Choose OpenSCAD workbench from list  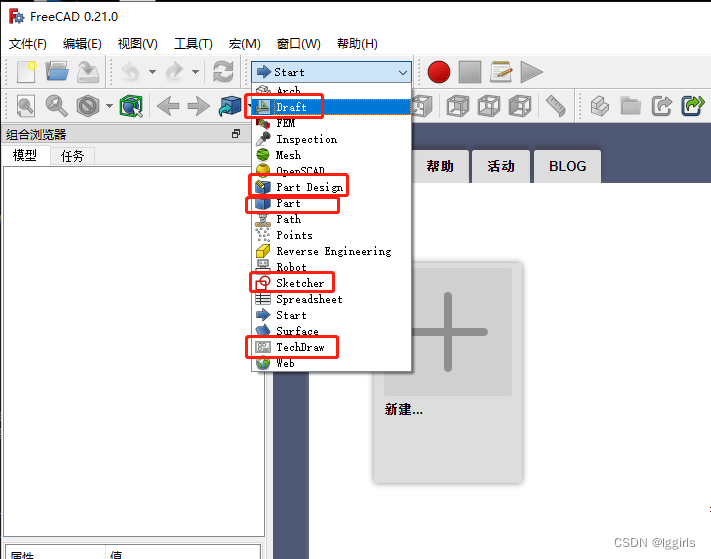click(331, 171)
